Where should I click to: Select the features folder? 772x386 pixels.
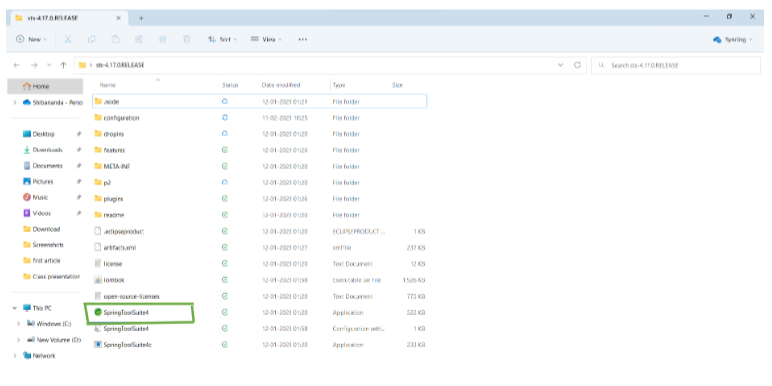click(259, 150)
